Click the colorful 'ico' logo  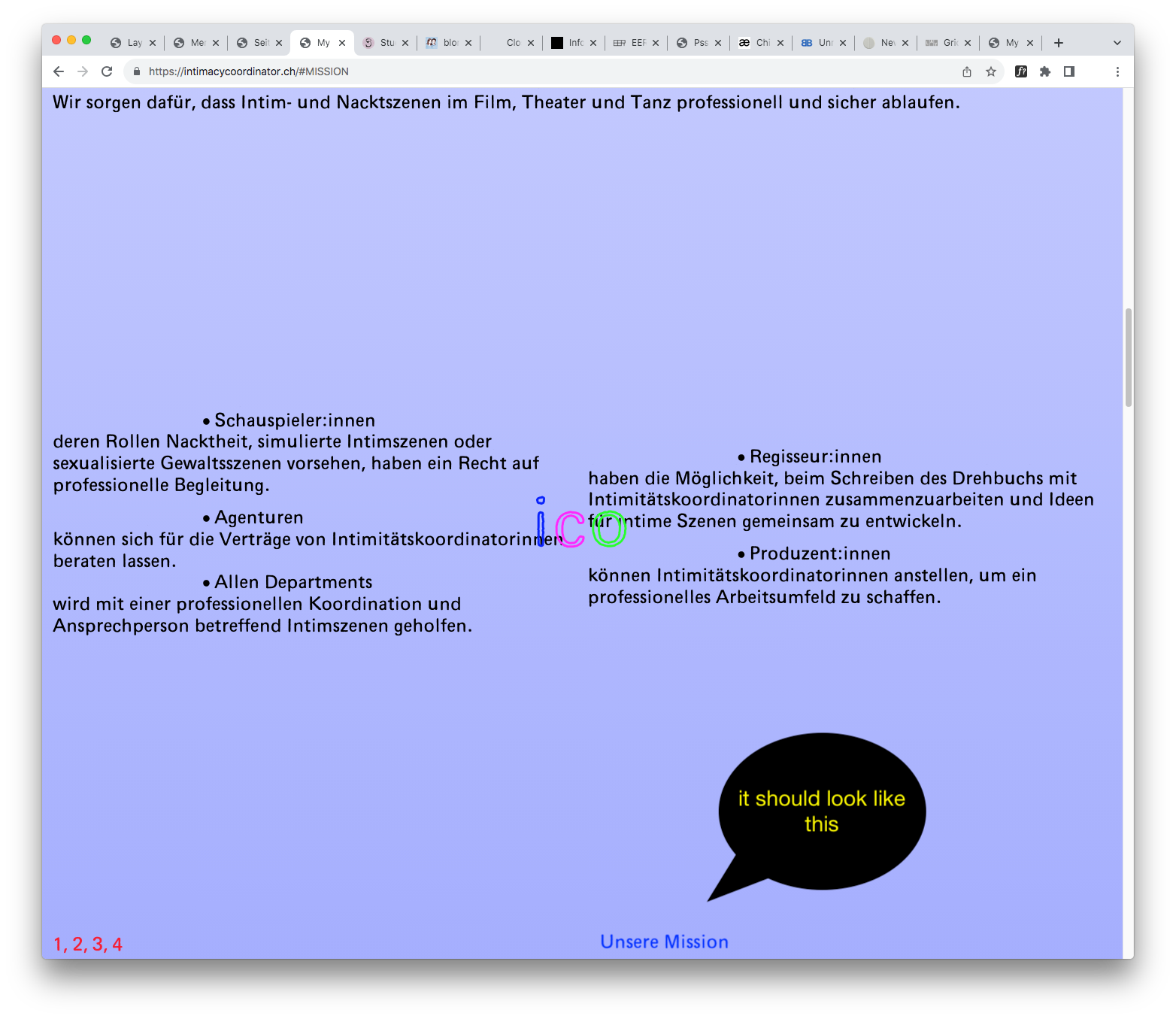581,526
